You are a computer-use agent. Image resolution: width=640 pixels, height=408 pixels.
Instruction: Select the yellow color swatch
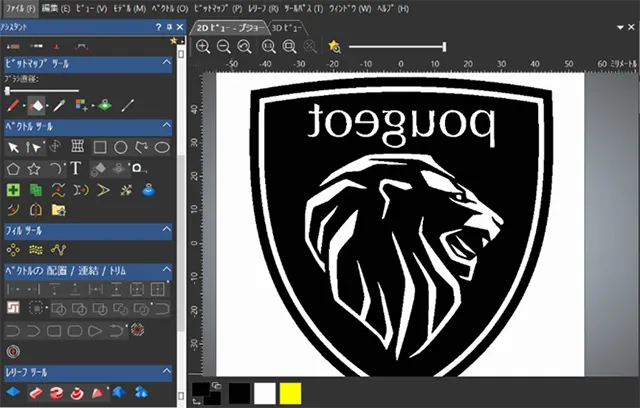tap(291, 393)
